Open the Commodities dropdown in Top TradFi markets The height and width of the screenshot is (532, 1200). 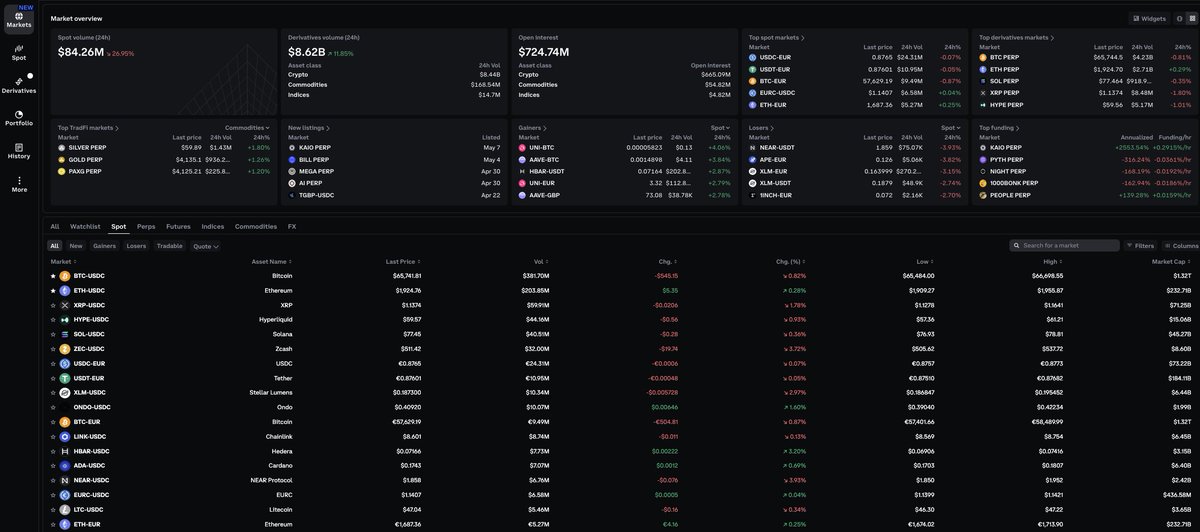(247, 128)
